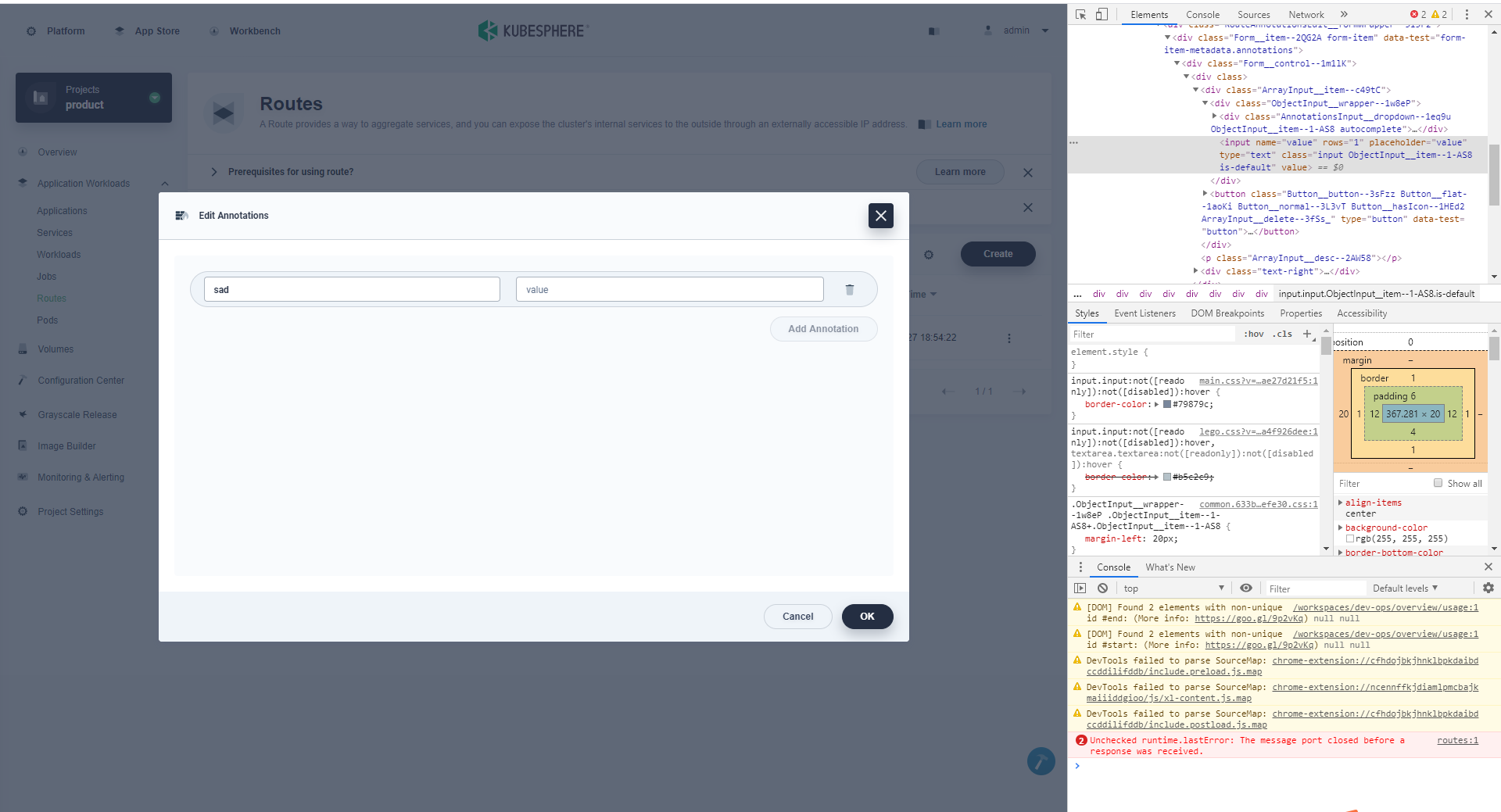Click the Add Annotation button
The image size is (1501, 812).
pos(823,328)
